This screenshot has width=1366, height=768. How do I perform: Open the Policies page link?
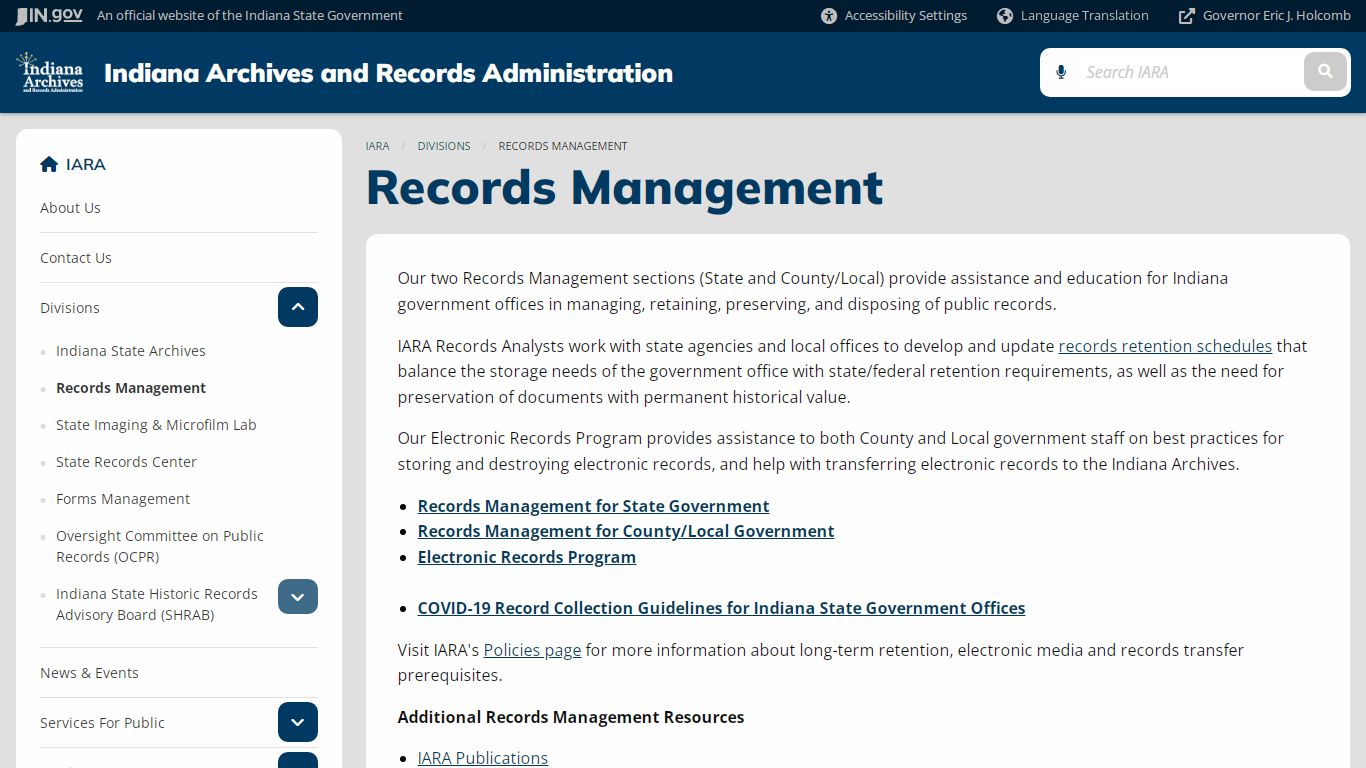coord(532,650)
